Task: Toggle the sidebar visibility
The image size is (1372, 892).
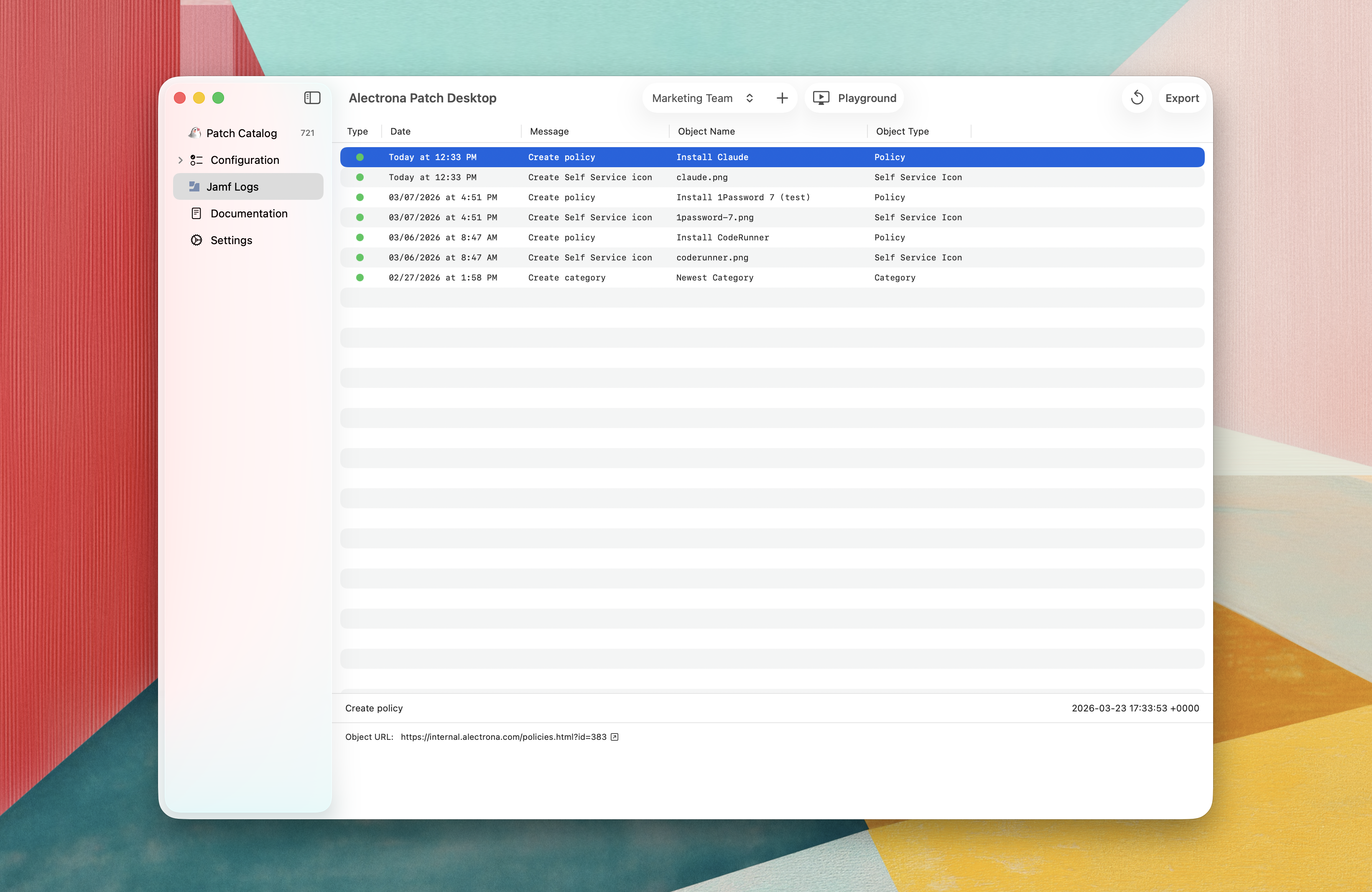Action: point(312,98)
